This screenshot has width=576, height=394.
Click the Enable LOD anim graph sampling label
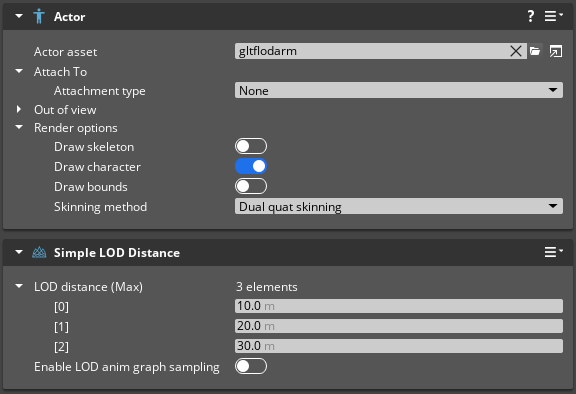coord(127,367)
